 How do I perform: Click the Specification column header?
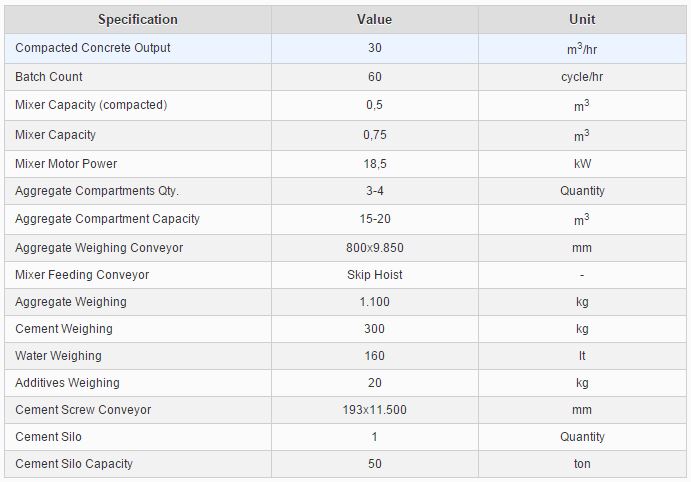coord(138,20)
